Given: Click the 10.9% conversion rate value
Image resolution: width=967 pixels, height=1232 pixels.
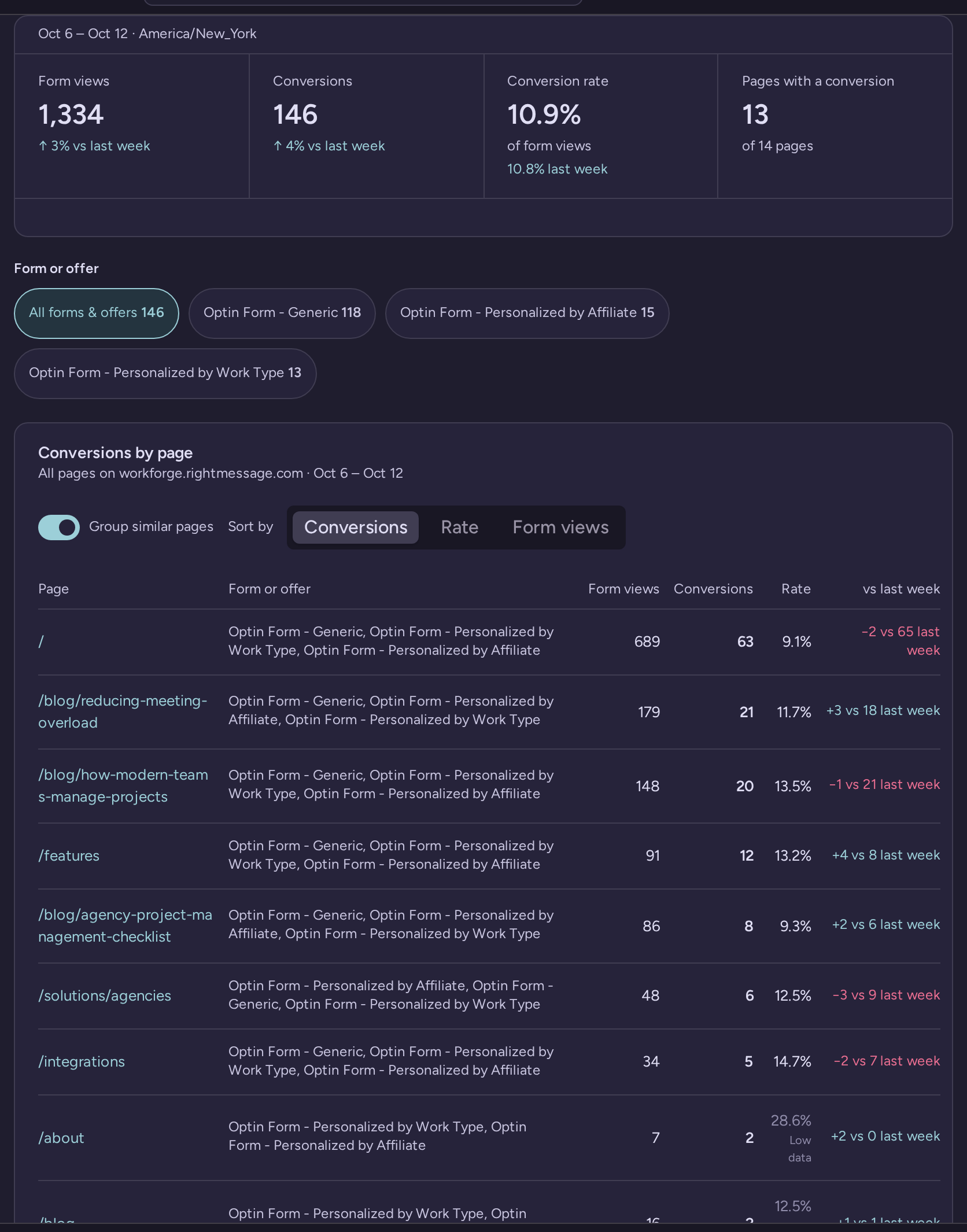Looking at the screenshot, I should [544, 115].
